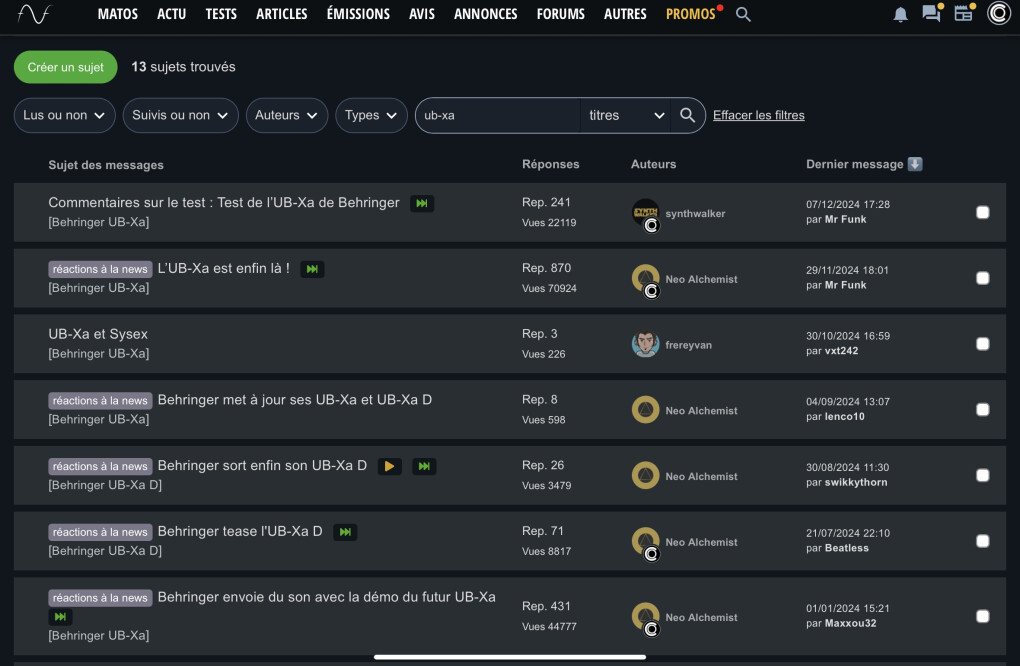Viewport: 1020px width, 666px height.
Task: Expand the Suivis ou non filter
Action: click(180, 115)
